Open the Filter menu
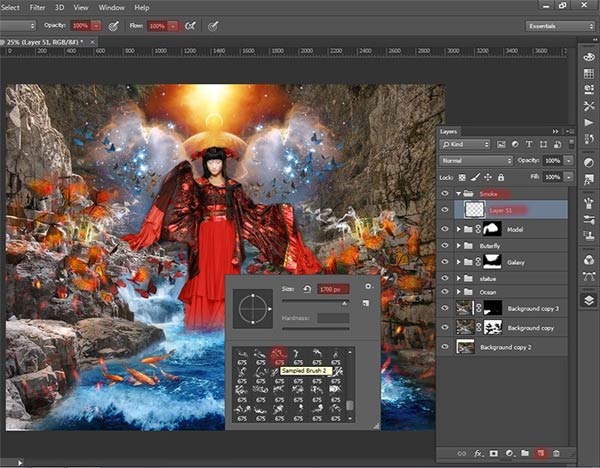 [37, 7]
